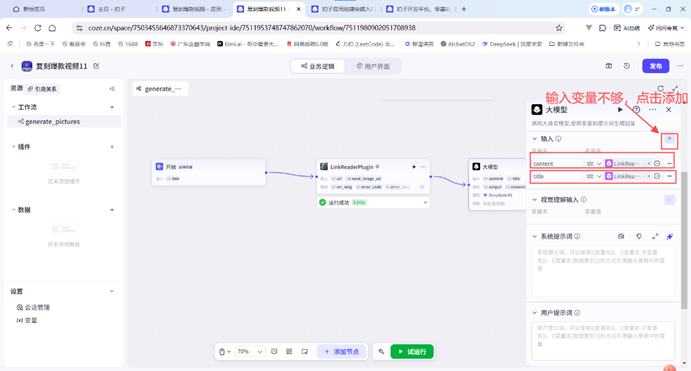The width and height of the screenshot is (691, 371).
Task: Add data with the 数据 plus
Action: point(112,210)
